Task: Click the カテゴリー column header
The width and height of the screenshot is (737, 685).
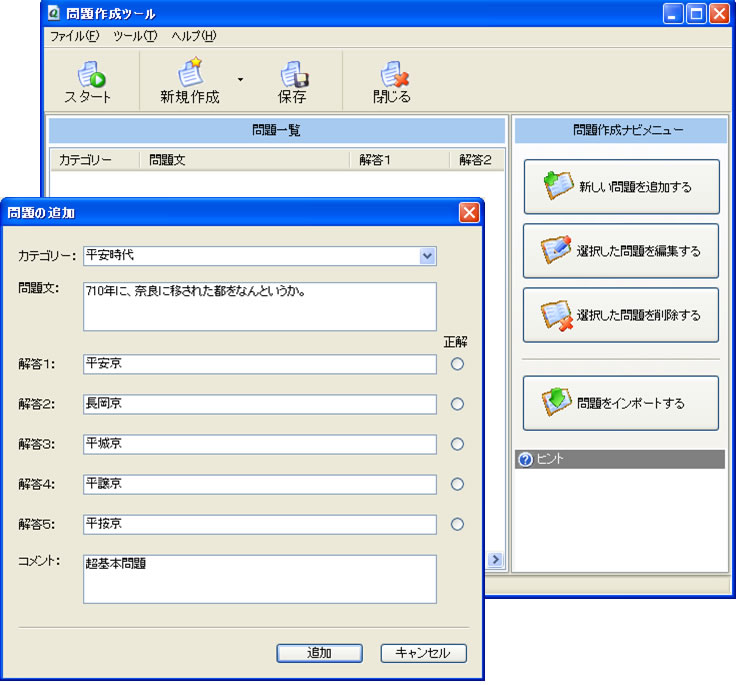Action: 94,160
